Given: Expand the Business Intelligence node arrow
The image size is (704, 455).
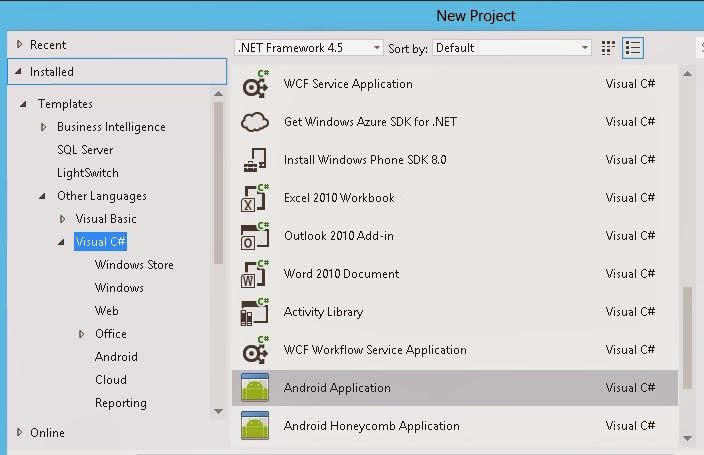Looking at the screenshot, I should pos(44,127).
